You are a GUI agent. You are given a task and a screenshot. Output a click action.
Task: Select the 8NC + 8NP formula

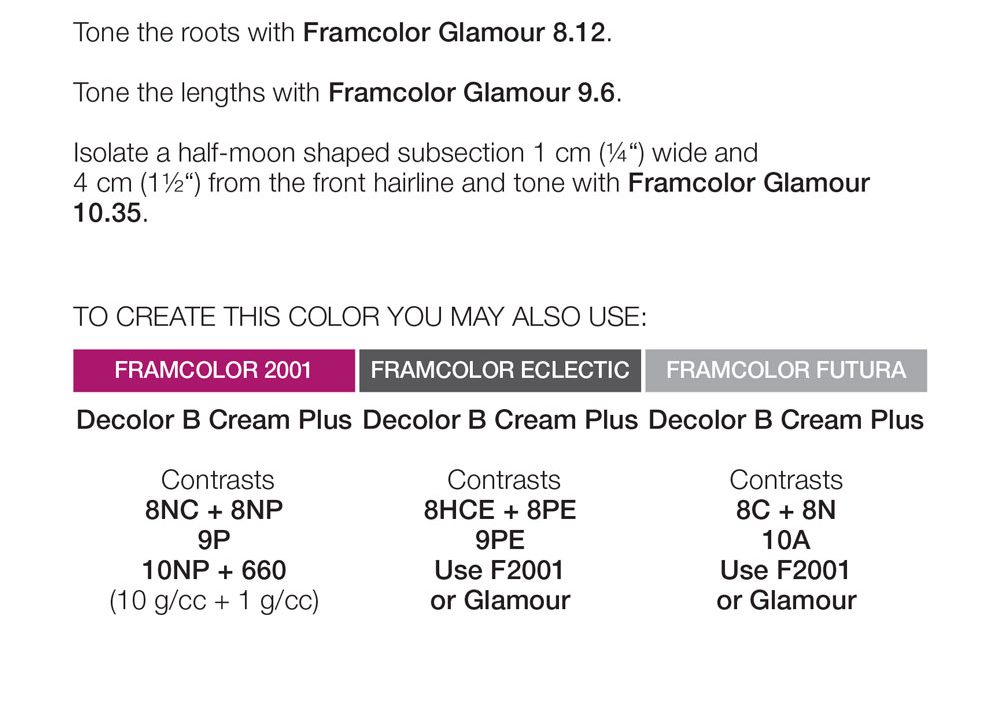214,510
